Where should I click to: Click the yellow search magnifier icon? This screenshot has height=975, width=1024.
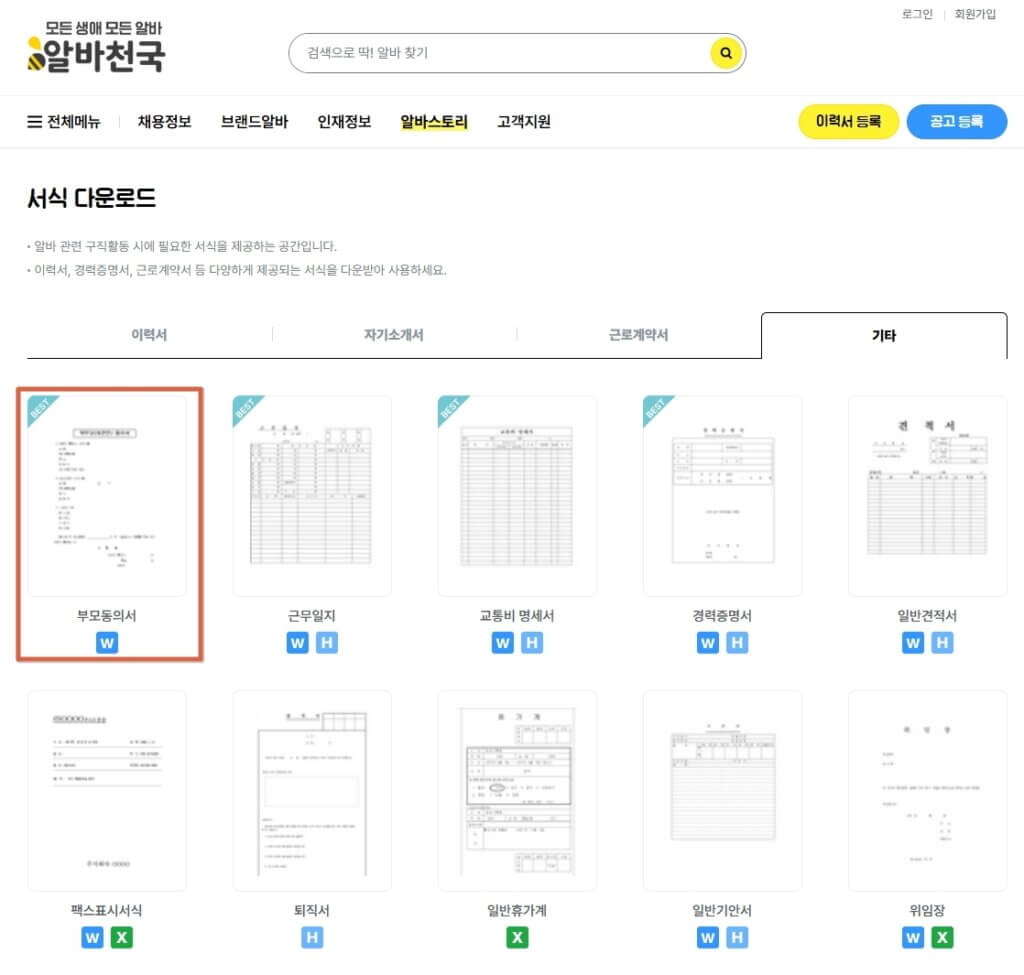click(x=725, y=53)
